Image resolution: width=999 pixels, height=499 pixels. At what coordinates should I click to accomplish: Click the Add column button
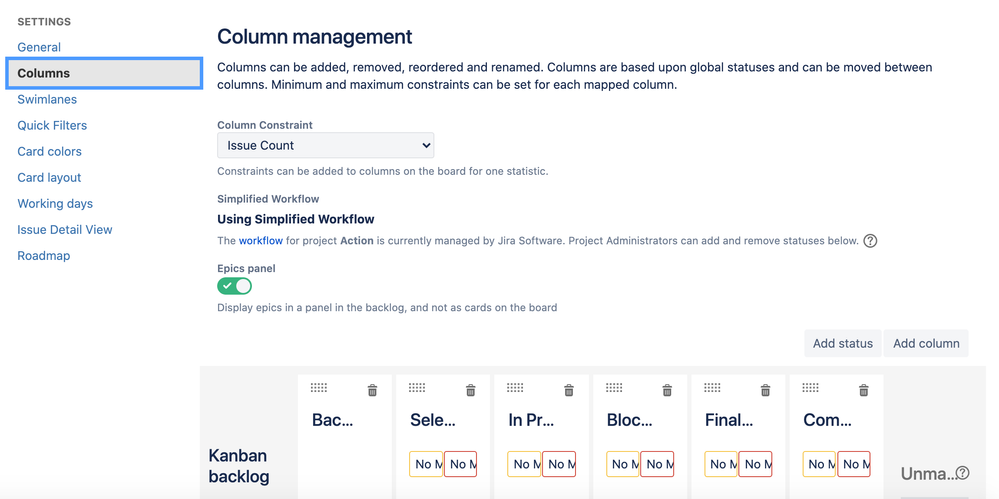926,343
